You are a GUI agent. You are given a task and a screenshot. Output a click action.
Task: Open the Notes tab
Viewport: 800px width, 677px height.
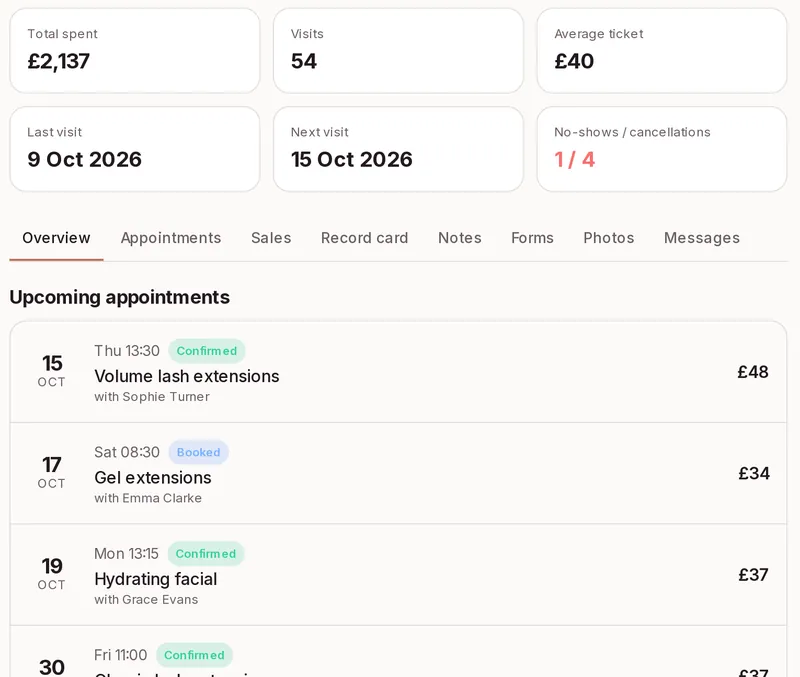pyautogui.click(x=460, y=238)
